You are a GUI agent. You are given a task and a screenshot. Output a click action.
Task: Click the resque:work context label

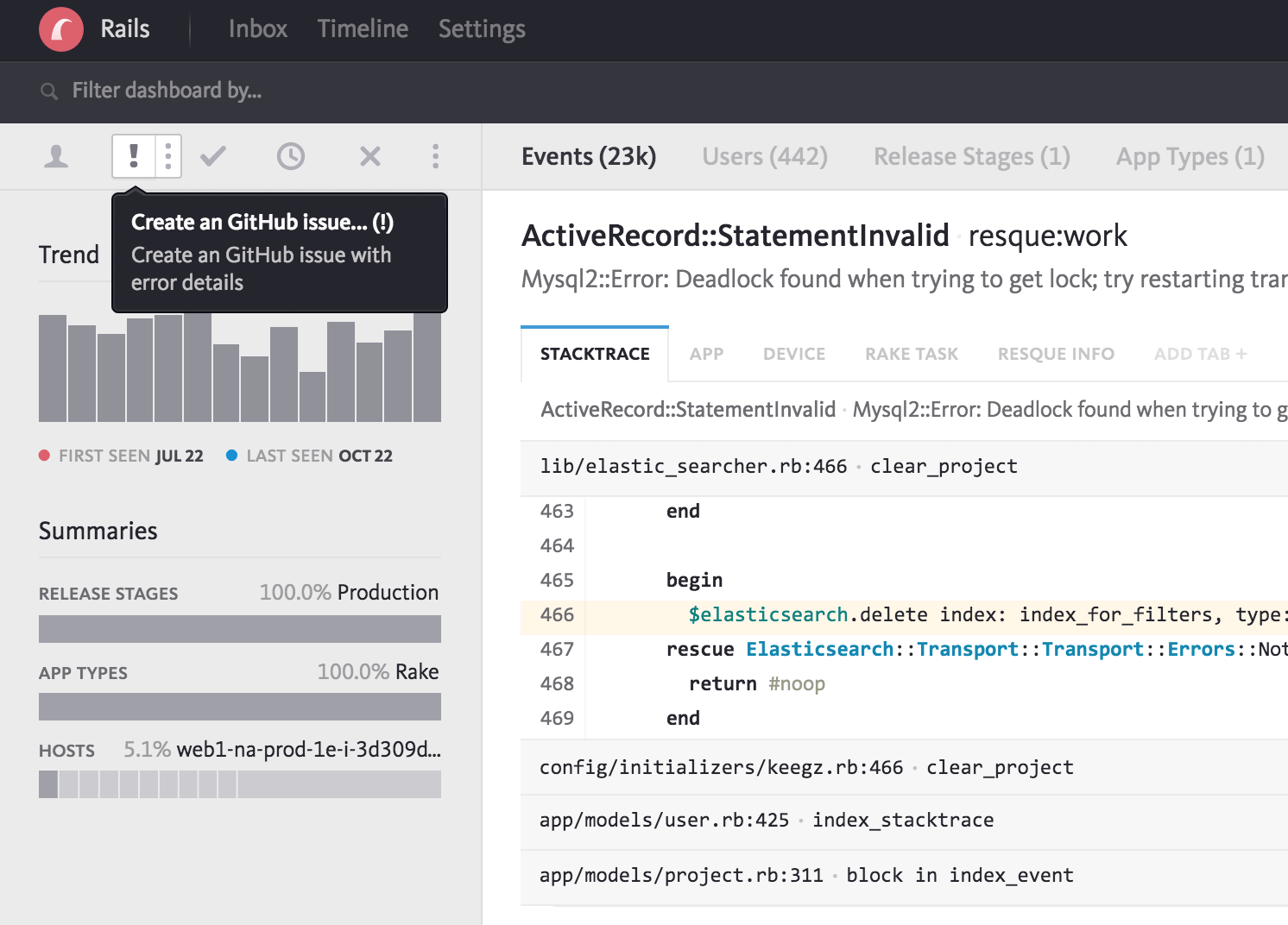pos(1048,236)
